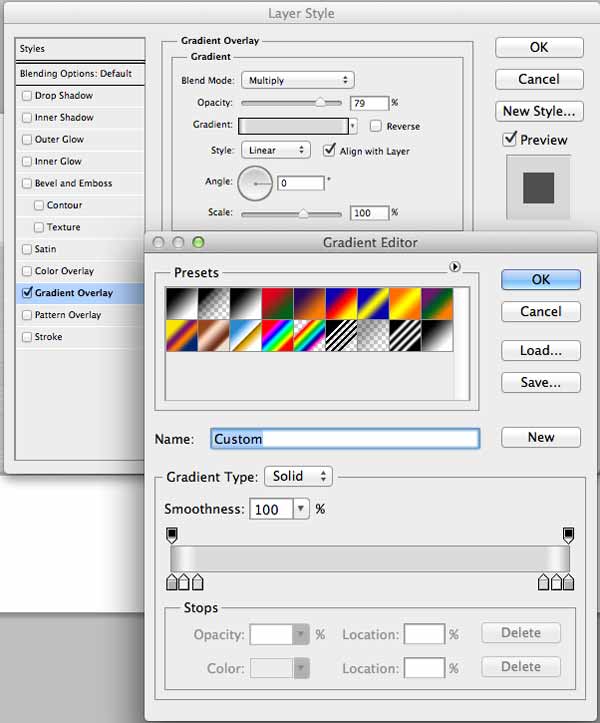Viewport: 600px width, 723px height.
Task: Click the New gradient button
Action: (541, 437)
